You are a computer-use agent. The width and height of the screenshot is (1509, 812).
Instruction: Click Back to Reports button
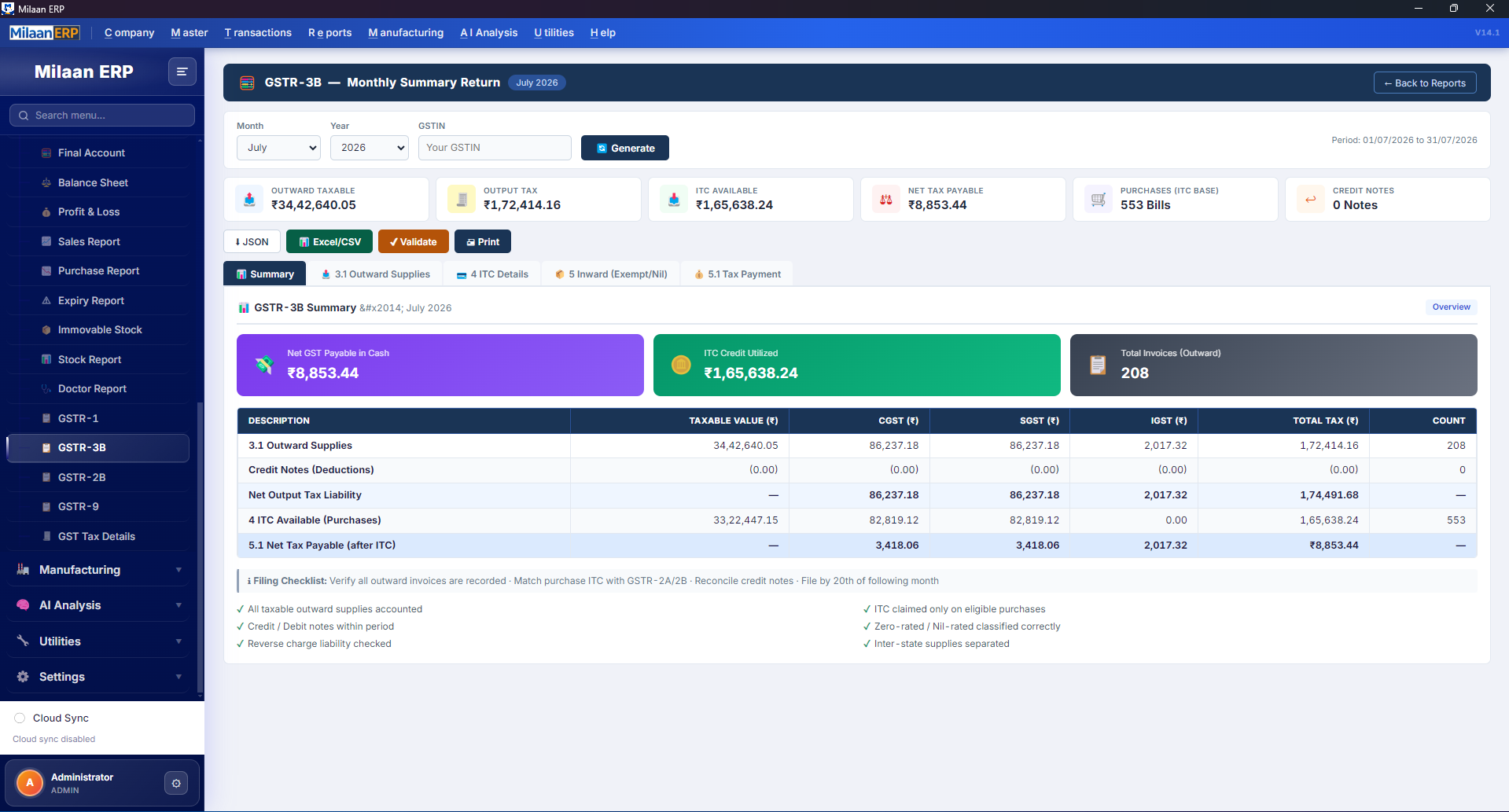[x=1425, y=83]
